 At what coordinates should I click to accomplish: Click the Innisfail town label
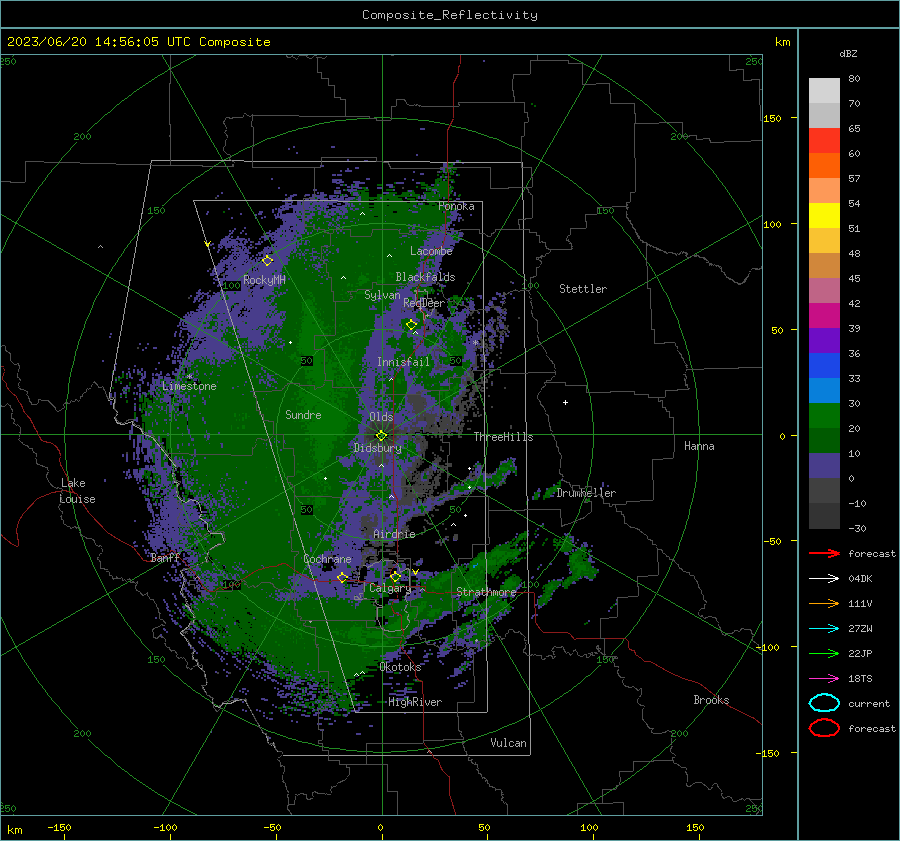tap(403, 362)
